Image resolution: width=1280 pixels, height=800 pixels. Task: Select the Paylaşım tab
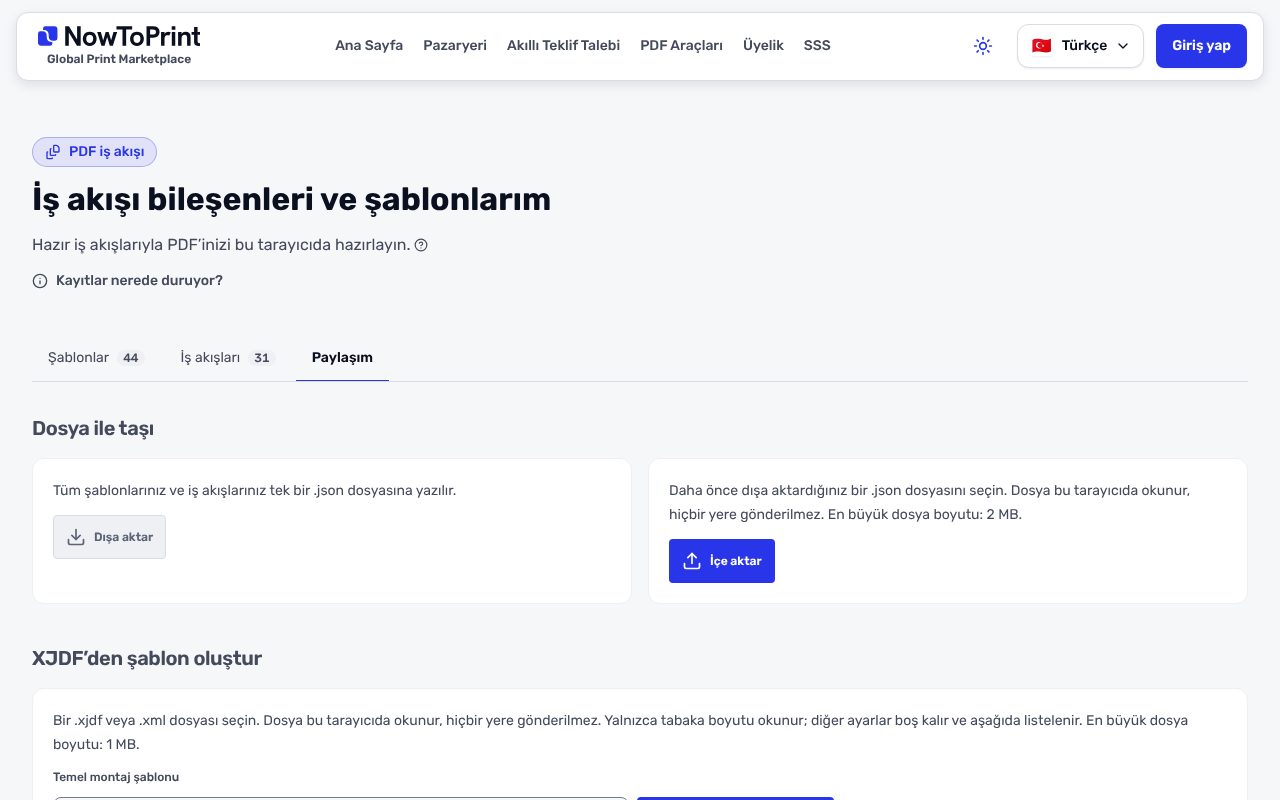pos(342,357)
